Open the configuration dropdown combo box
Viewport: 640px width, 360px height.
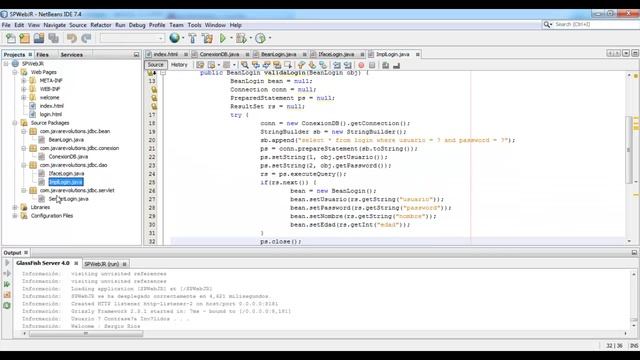click(132, 38)
